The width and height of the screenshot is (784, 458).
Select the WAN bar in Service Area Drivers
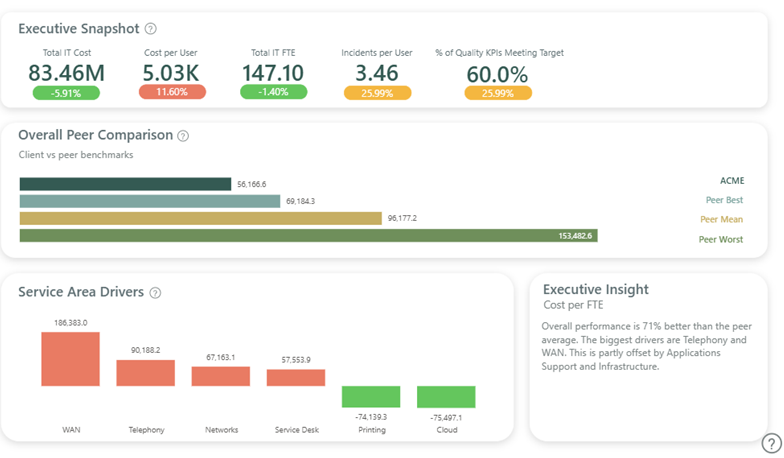70,359
